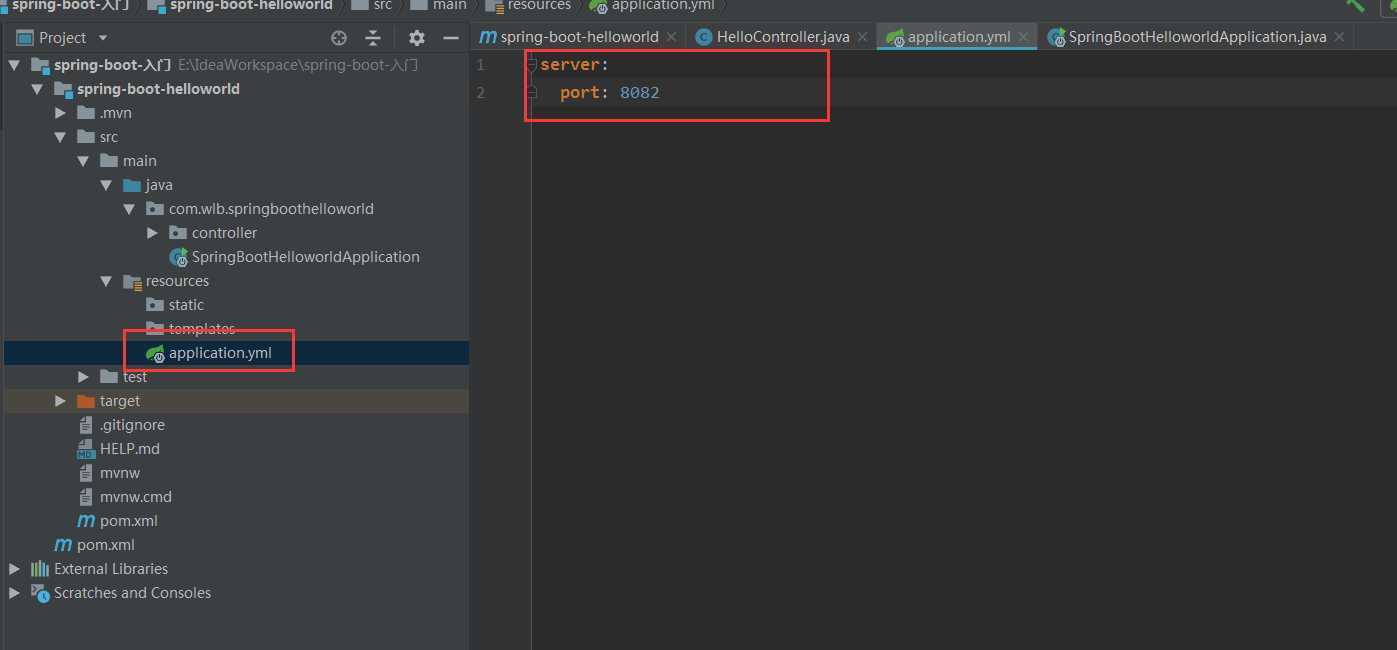Click the fold marker beside 'server:'
The height and width of the screenshot is (650, 1397).
tap(532, 65)
